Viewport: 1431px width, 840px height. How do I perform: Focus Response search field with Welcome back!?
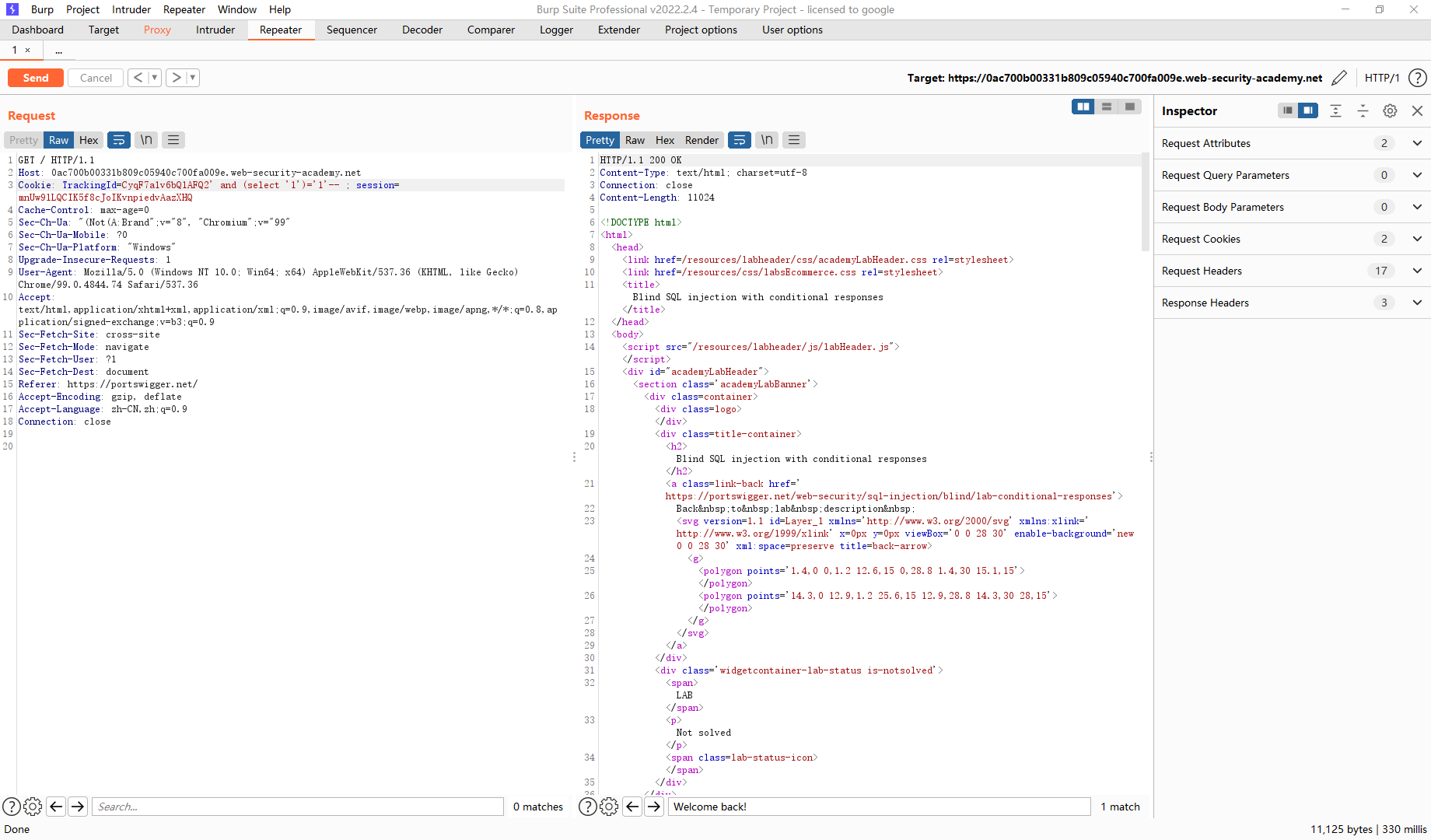[x=879, y=807]
